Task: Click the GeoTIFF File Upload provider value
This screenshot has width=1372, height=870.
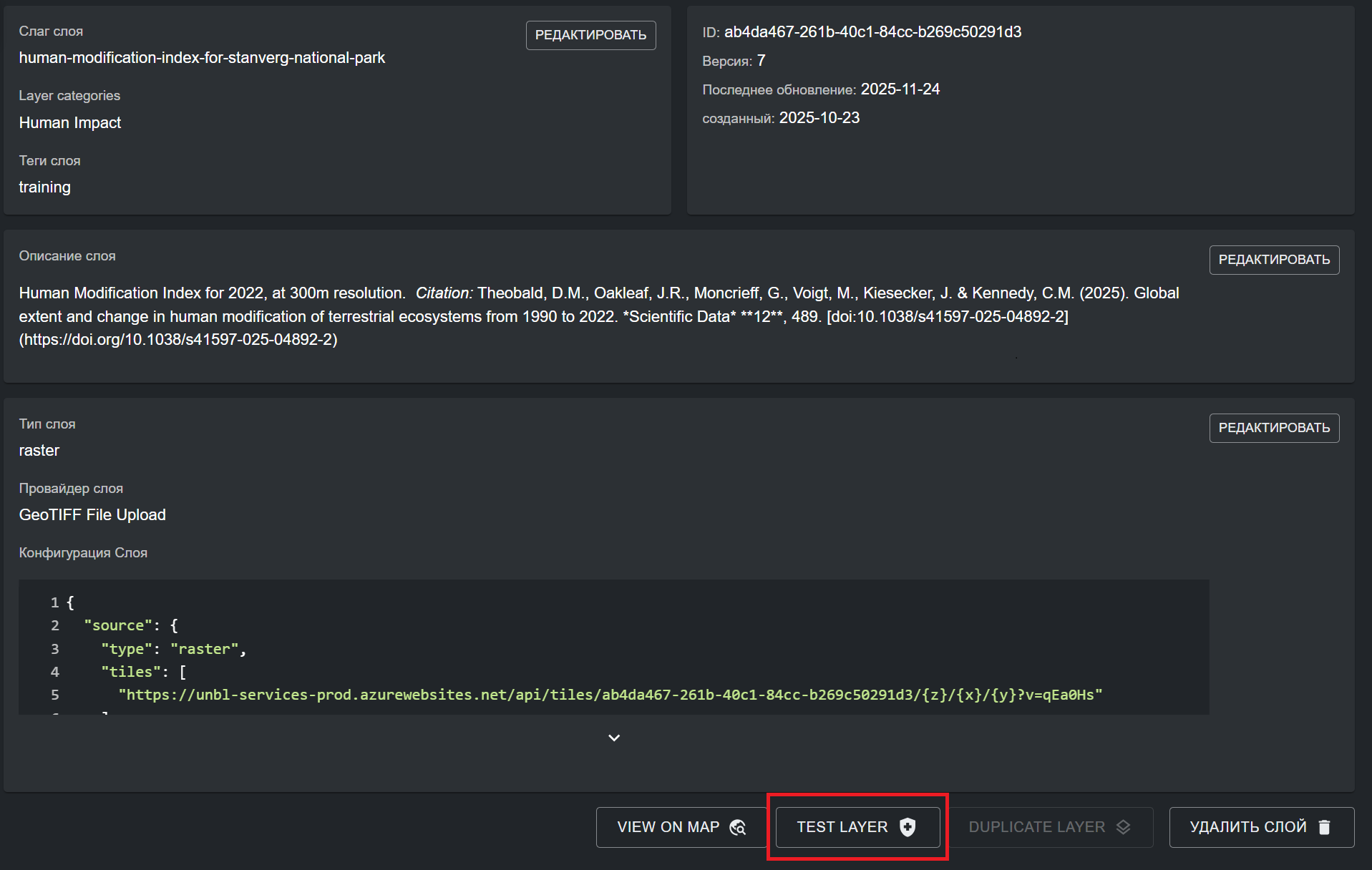Action: click(92, 515)
